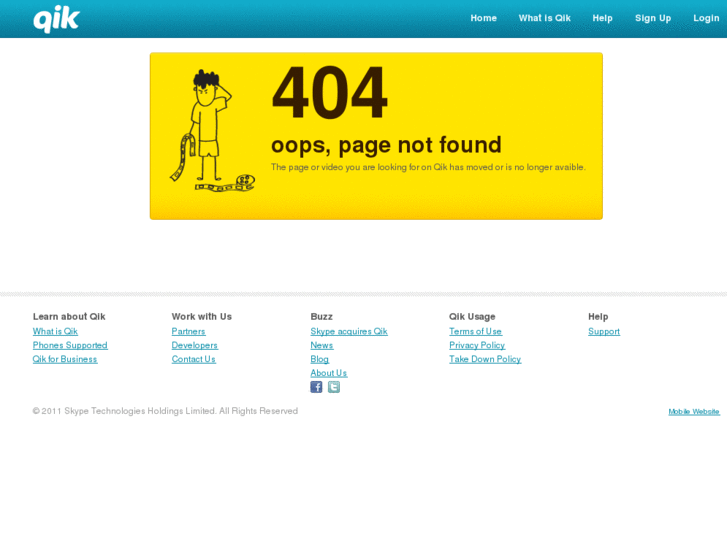
Task: View the Privacy Policy link
Action: 477,345
